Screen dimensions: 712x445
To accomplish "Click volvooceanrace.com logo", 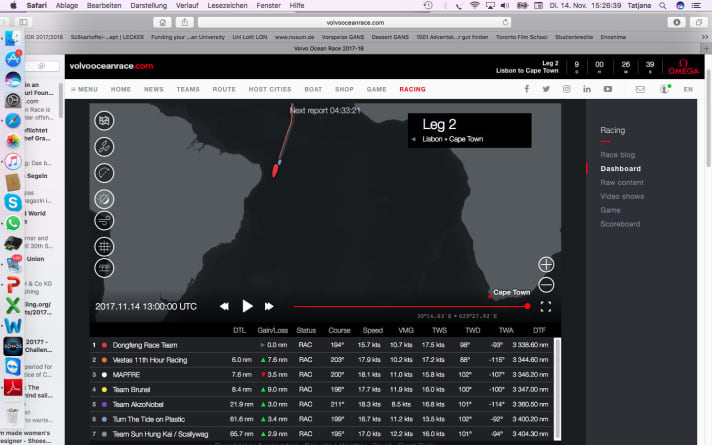I will coord(111,66).
